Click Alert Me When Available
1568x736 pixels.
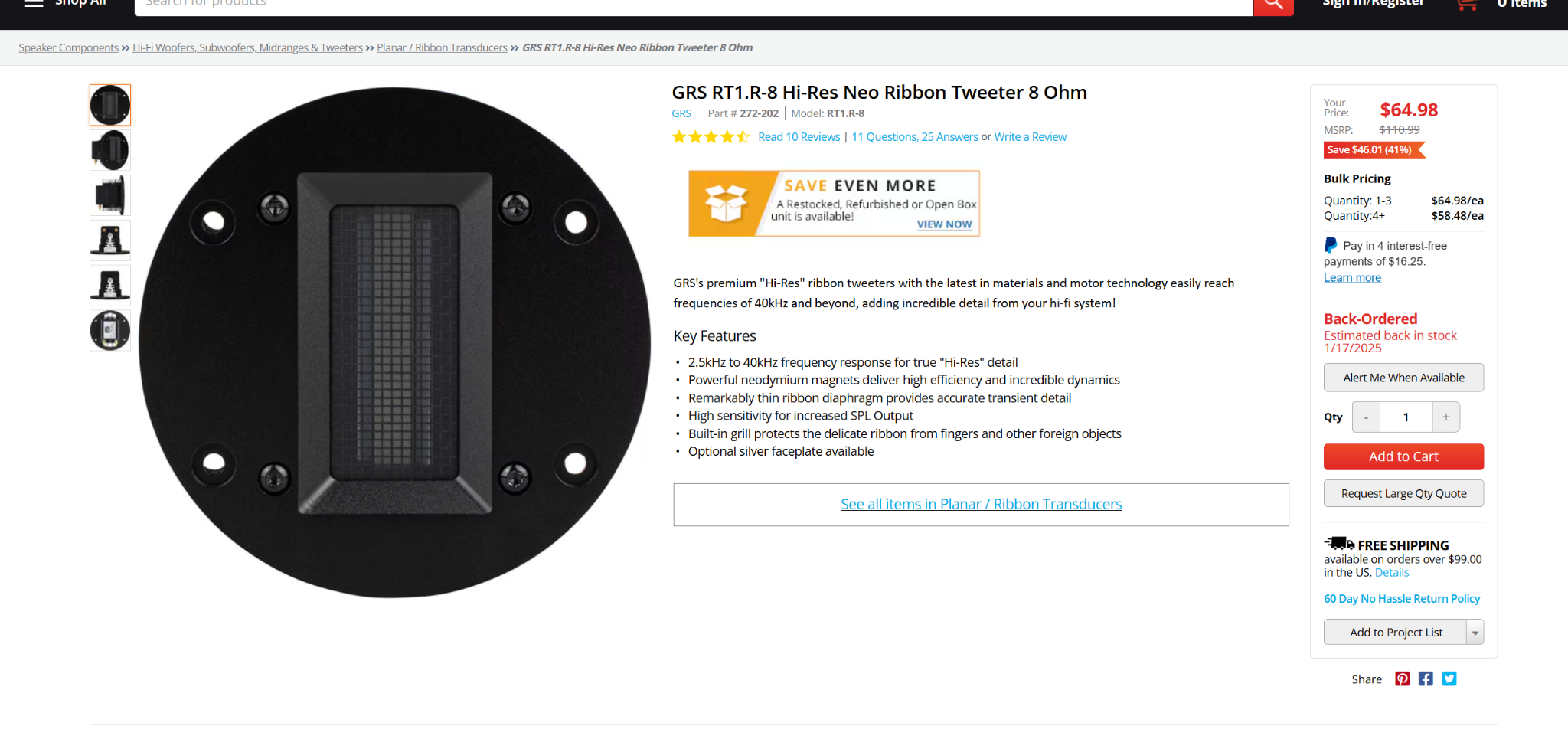pyautogui.click(x=1403, y=378)
